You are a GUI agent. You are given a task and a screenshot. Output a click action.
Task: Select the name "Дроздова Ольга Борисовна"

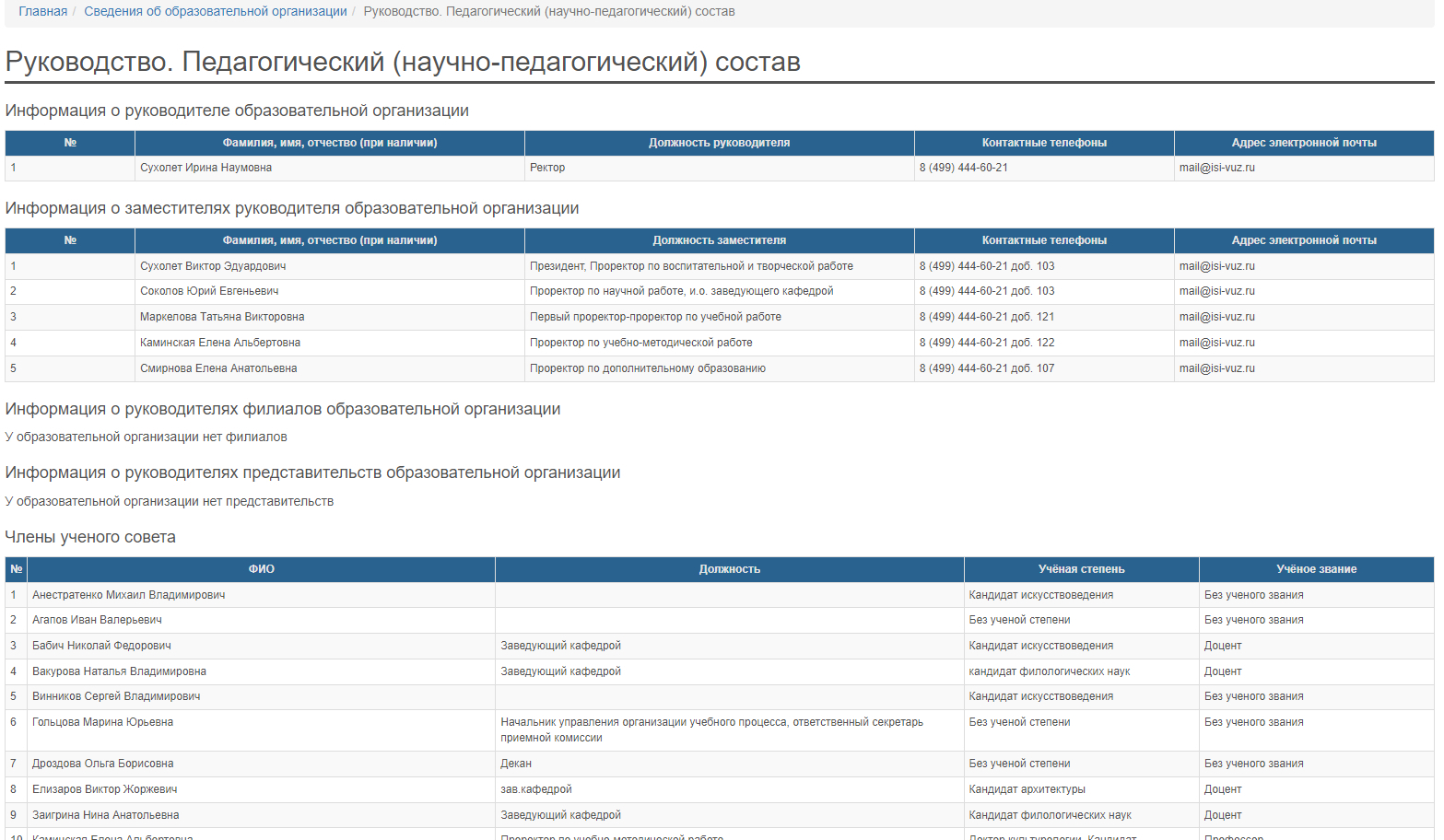pos(102,764)
